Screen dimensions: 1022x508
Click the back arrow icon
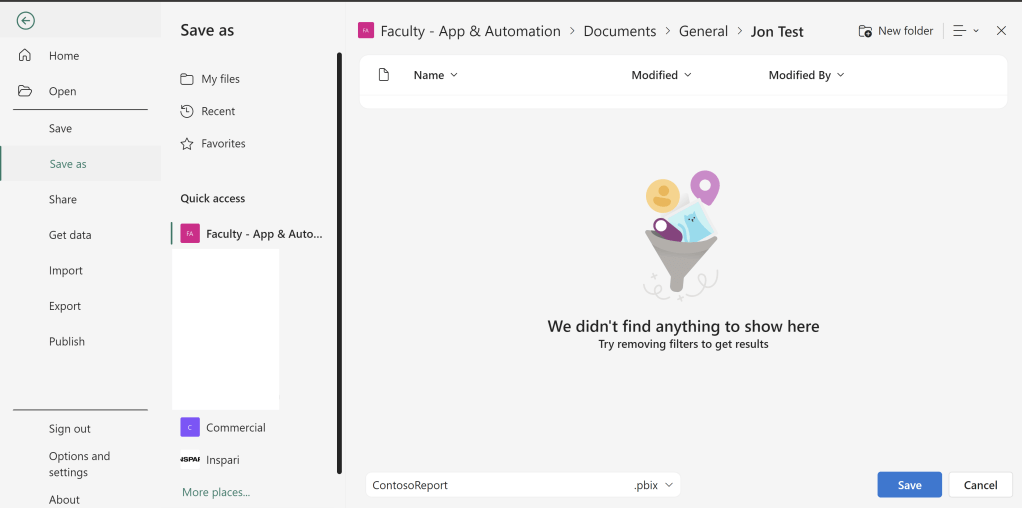pos(26,21)
